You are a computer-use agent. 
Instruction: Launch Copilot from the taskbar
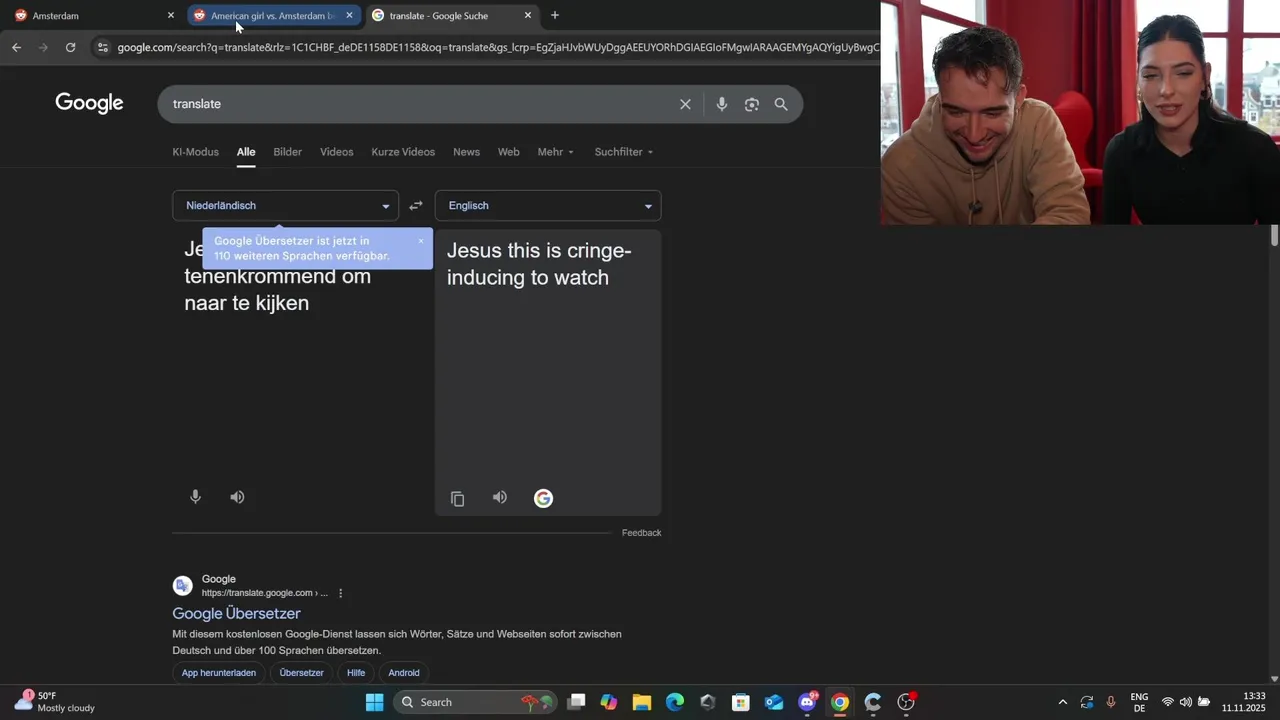[x=609, y=702]
